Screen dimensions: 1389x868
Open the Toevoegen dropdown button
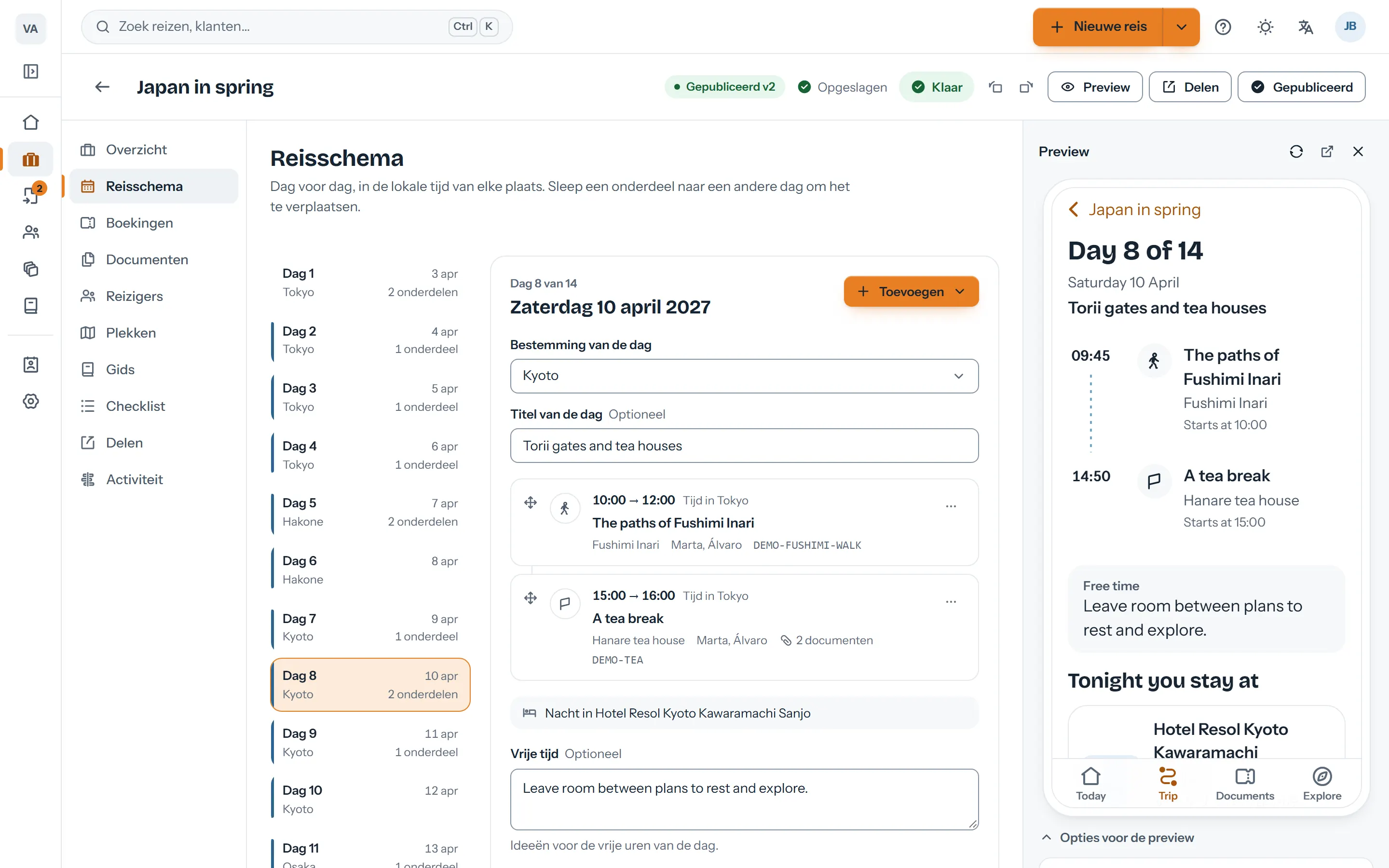[x=911, y=292]
